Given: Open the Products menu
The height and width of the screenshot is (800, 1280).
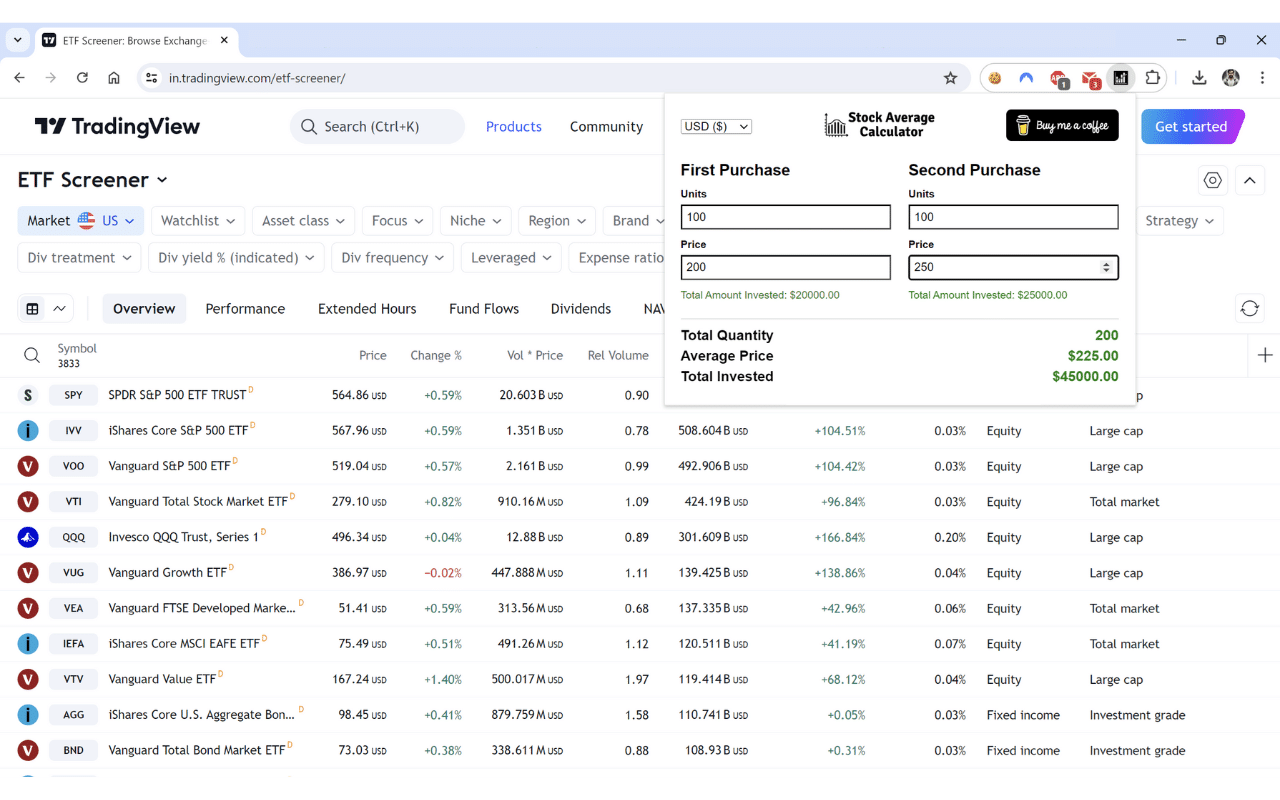Looking at the screenshot, I should (x=514, y=127).
